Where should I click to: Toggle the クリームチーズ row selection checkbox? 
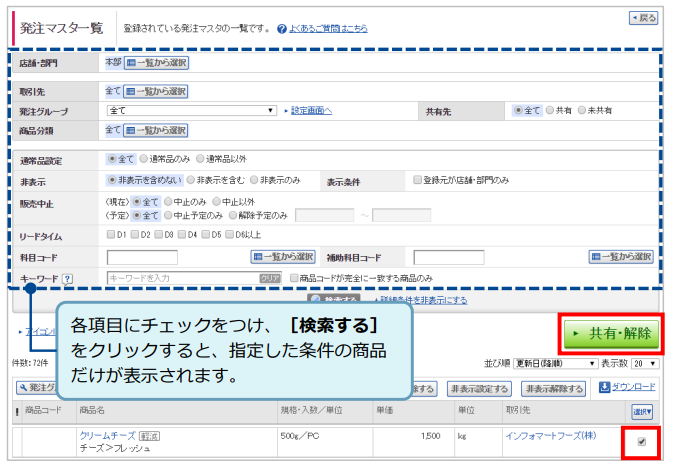point(641,440)
